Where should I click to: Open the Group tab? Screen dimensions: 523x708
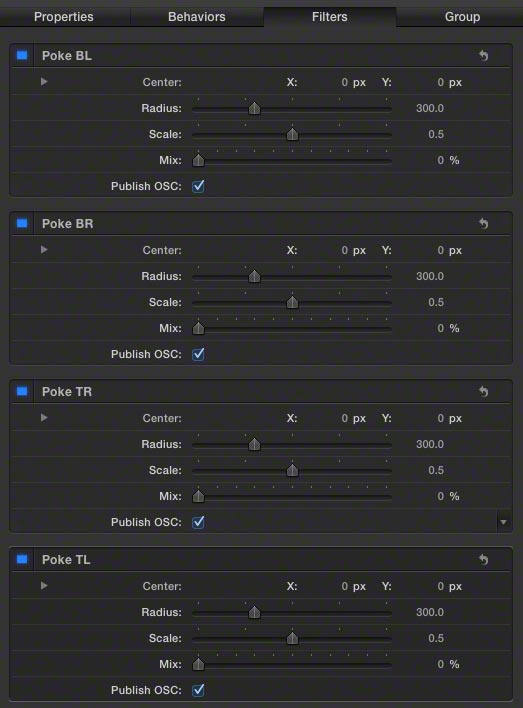click(462, 17)
